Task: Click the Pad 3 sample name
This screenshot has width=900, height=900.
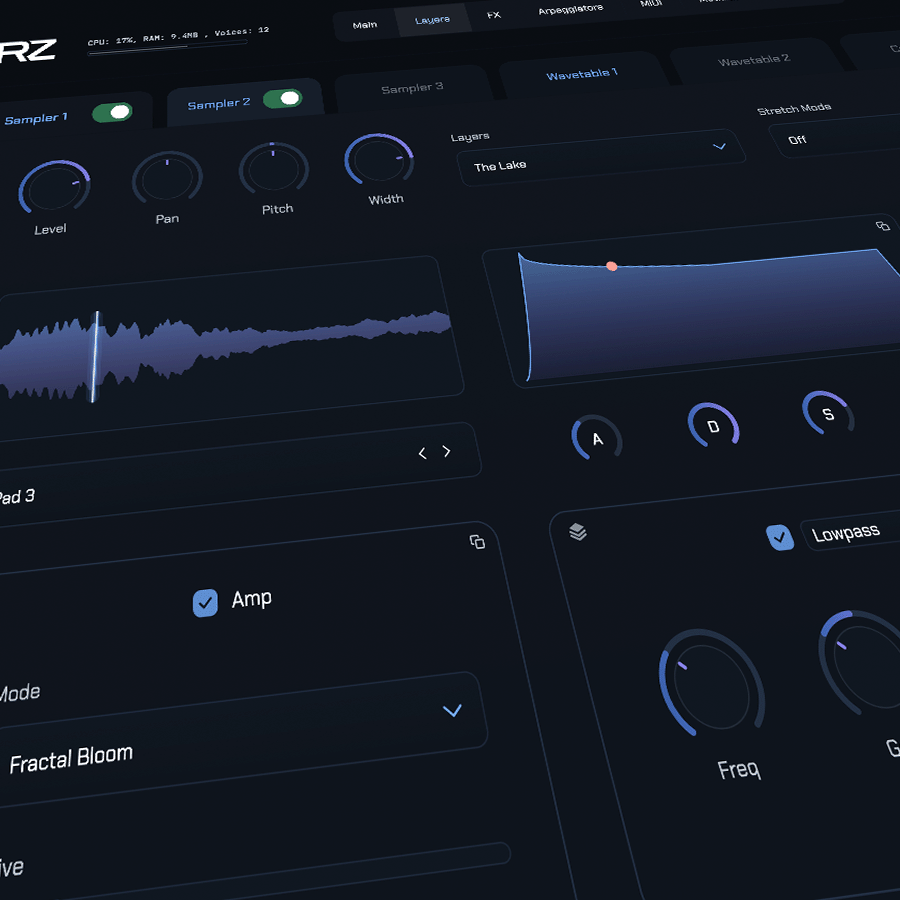Action: click(17, 496)
